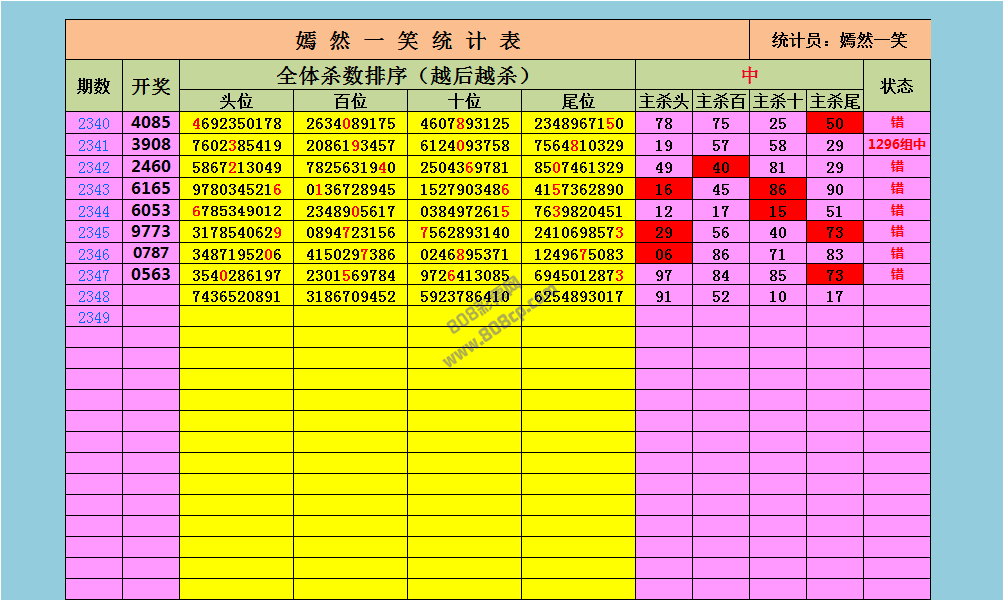Open the period 2349 link

(94, 318)
